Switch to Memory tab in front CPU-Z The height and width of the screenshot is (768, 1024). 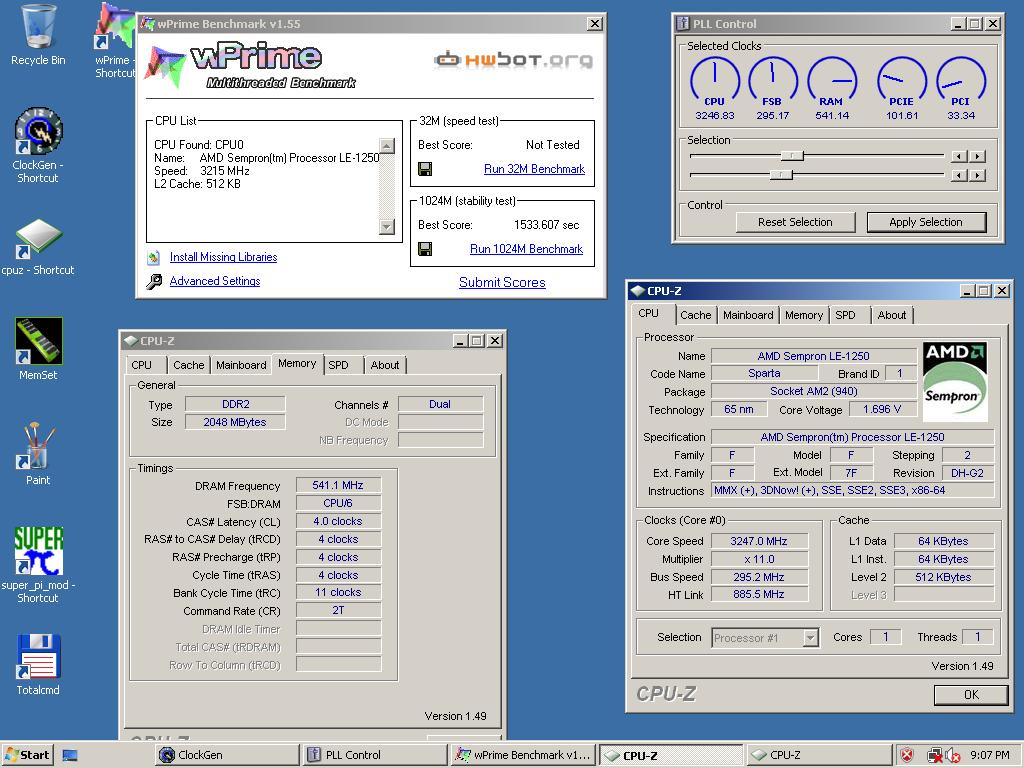click(804, 315)
